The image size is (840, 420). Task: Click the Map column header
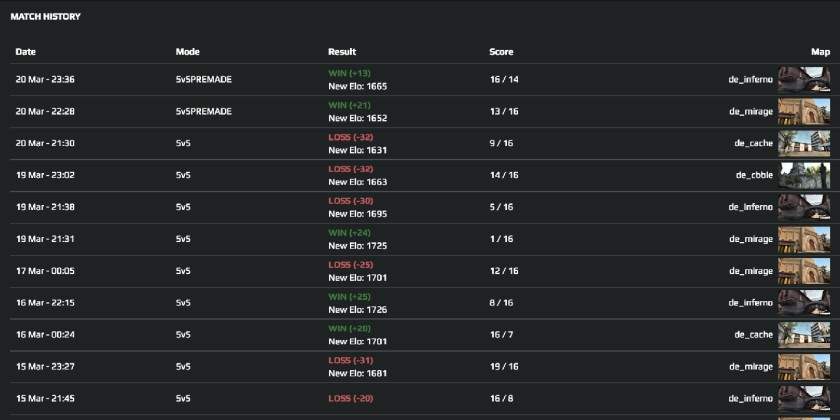(x=820, y=51)
